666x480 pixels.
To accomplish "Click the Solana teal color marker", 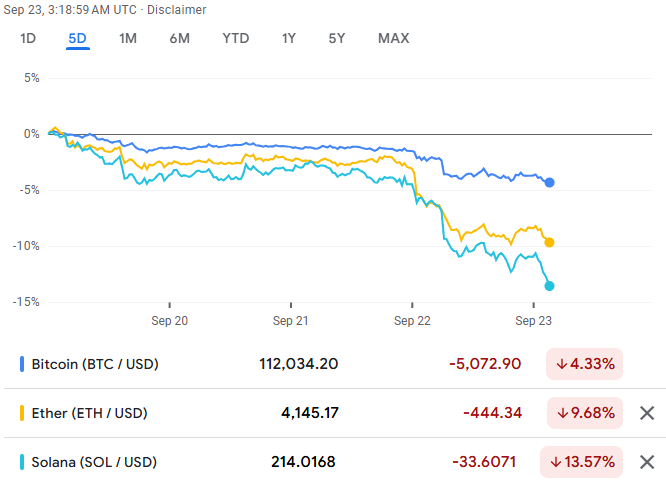I will pos(22,462).
